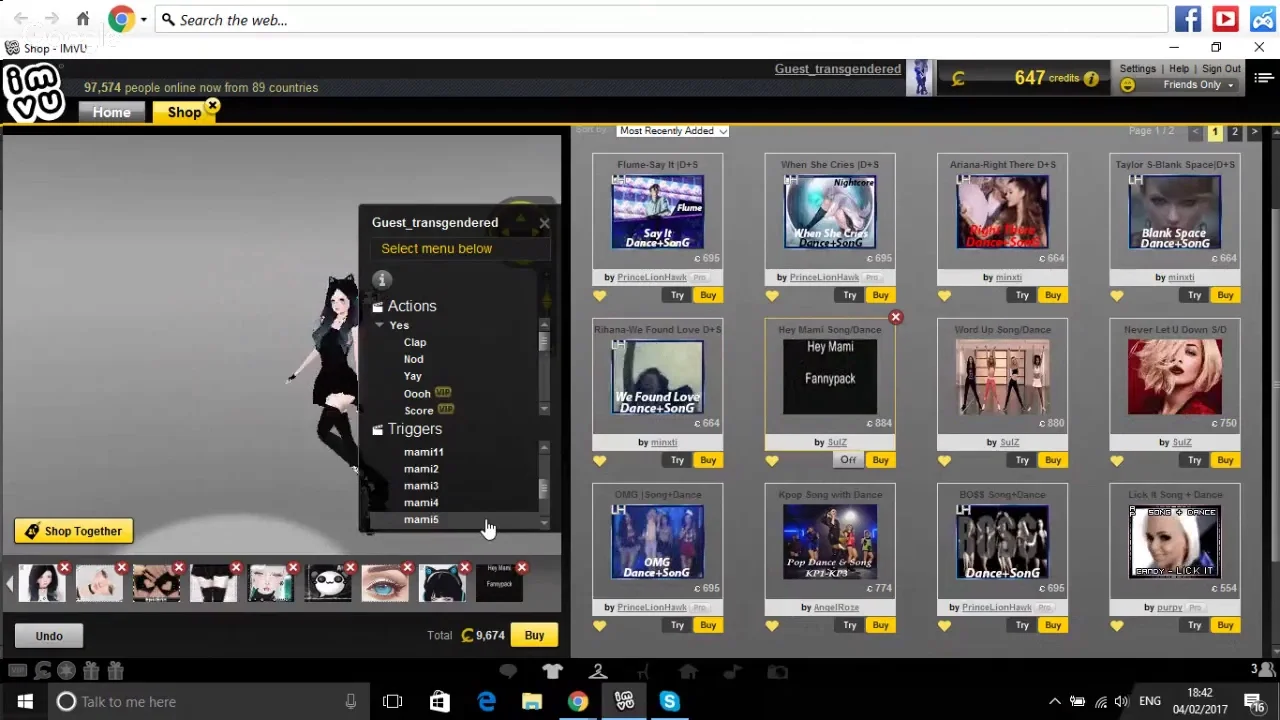
Task: Add Flume-Say It to wishlist via heart
Action: 600,295
